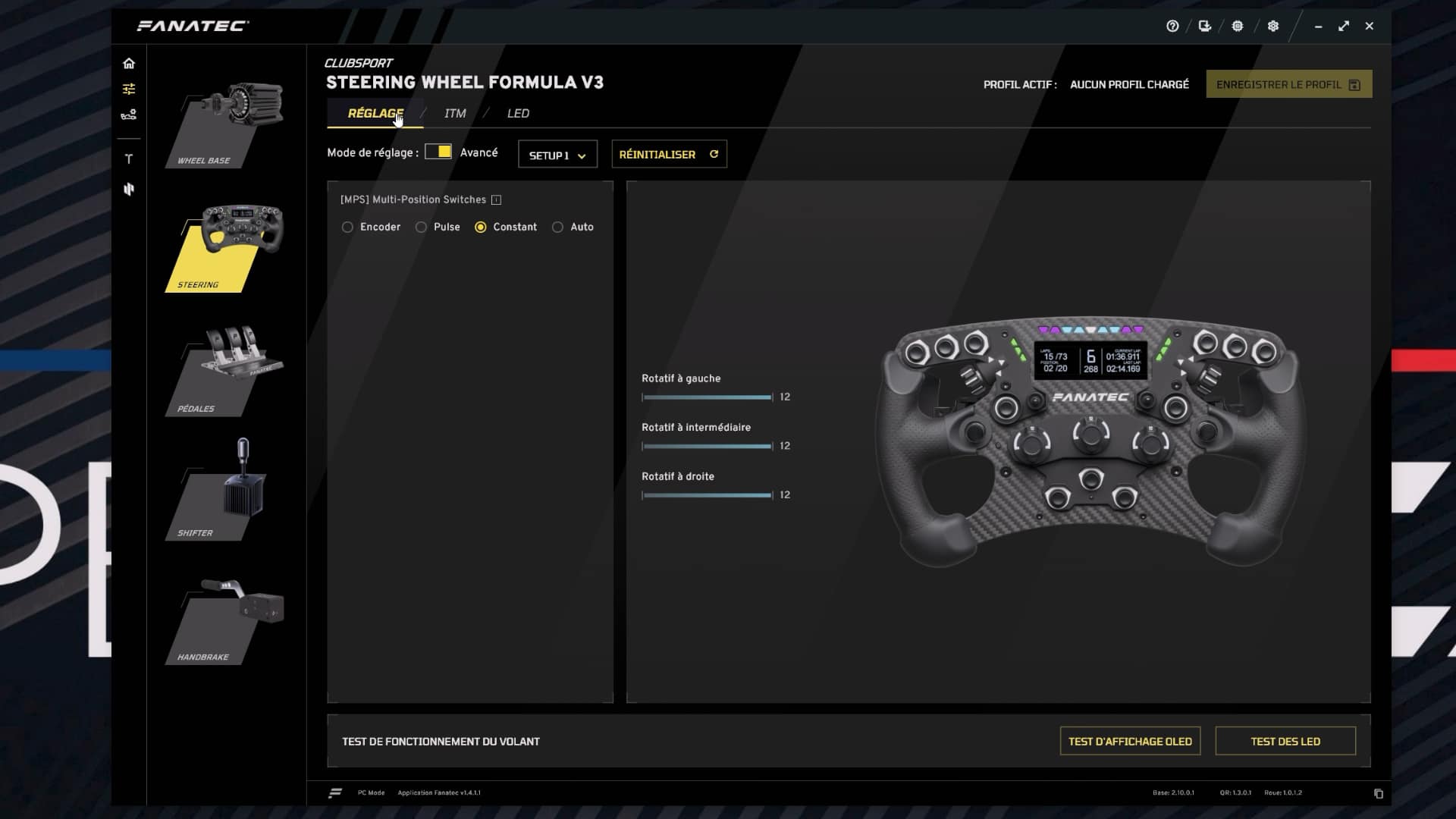Open the help icon in the title bar
Viewport: 1456px width, 819px height.
tap(1172, 26)
